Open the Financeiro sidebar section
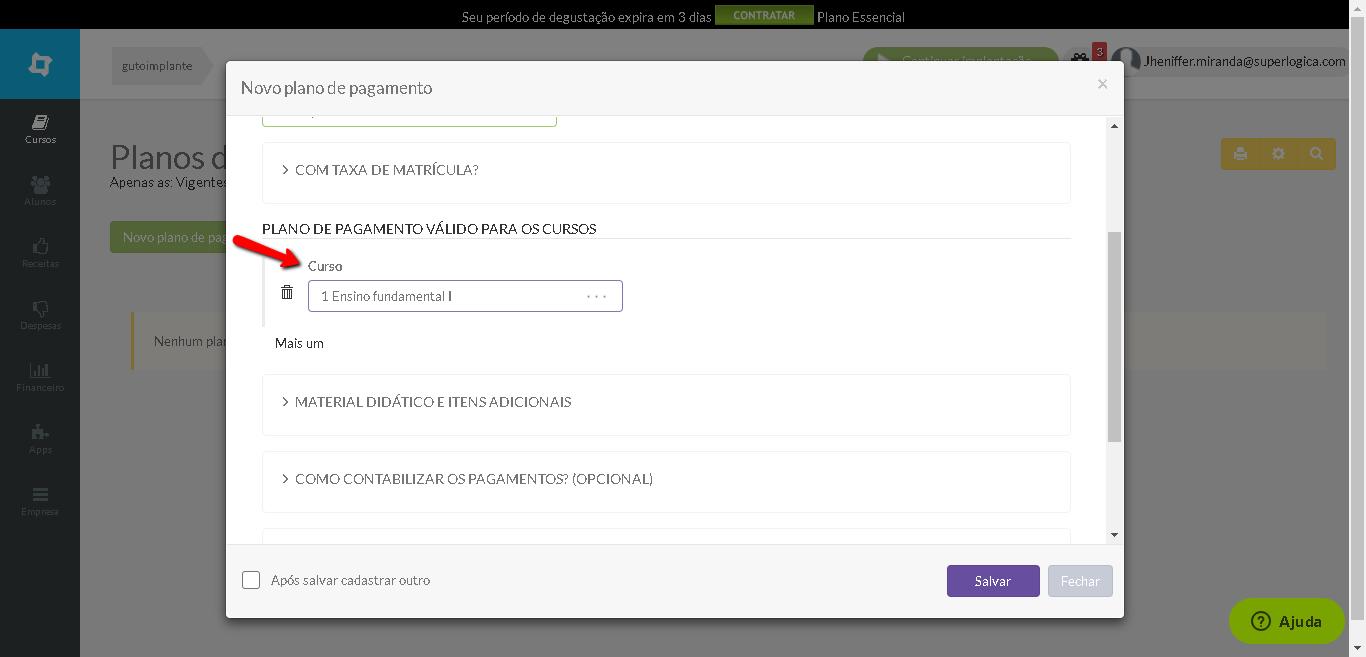1366x657 pixels. click(x=40, y=377)
